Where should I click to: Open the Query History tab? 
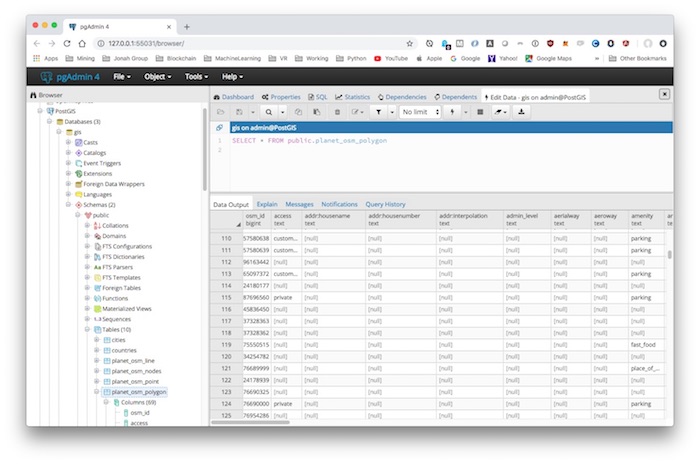tap(385, 204)
